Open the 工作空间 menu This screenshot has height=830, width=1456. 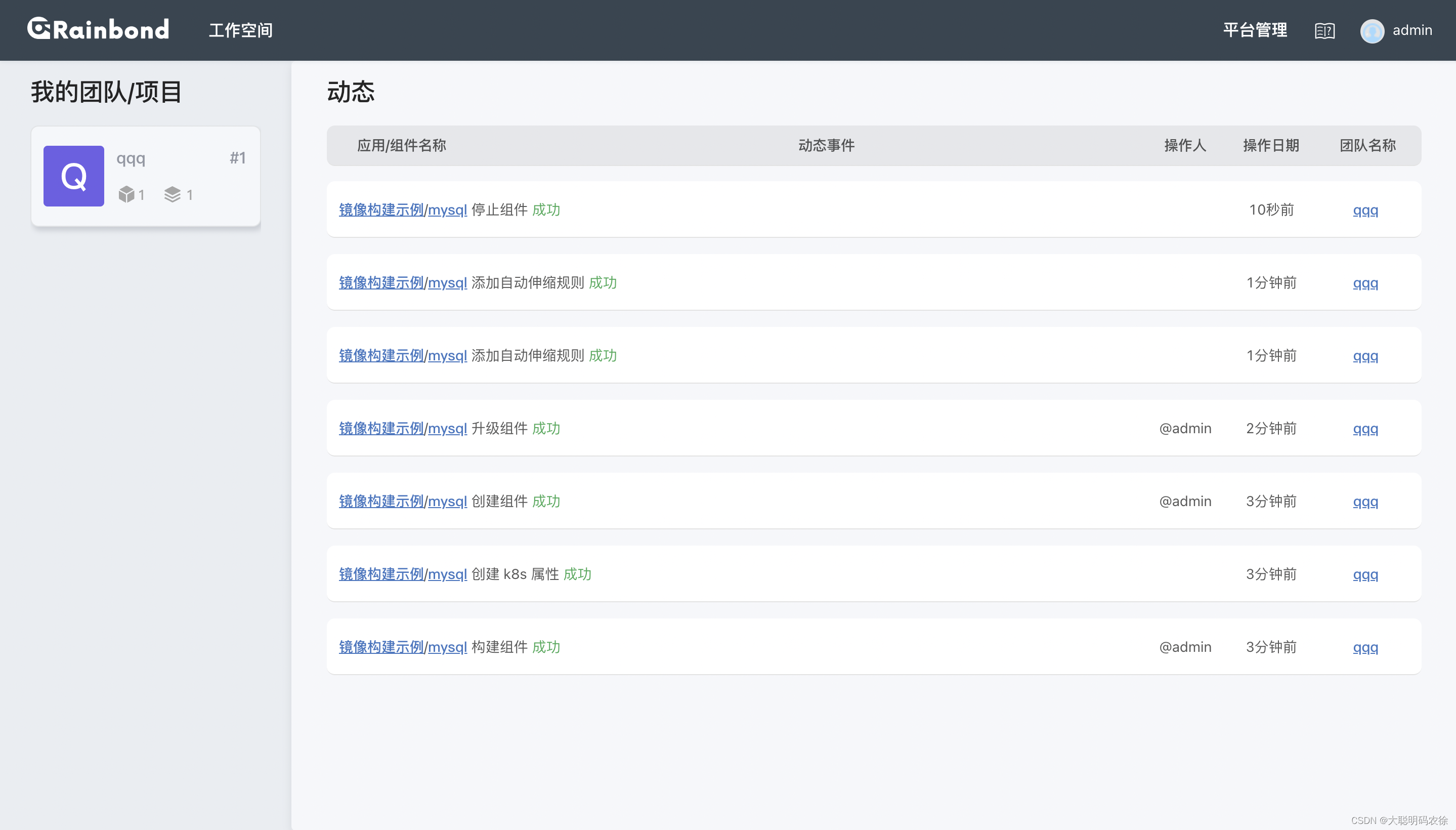tap(240, 30)
